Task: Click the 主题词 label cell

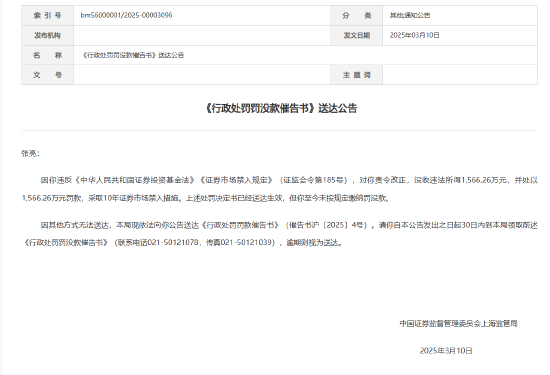Action: (356, 75)
